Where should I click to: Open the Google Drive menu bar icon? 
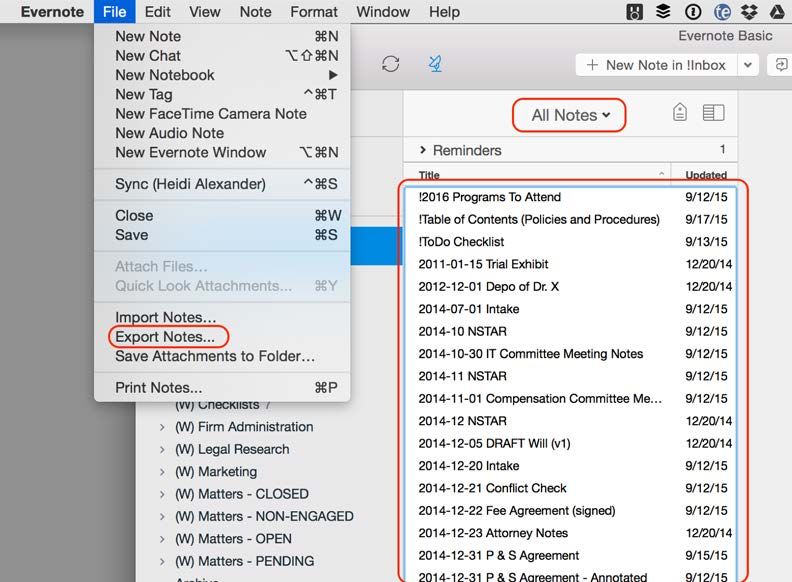coord(777,12)
